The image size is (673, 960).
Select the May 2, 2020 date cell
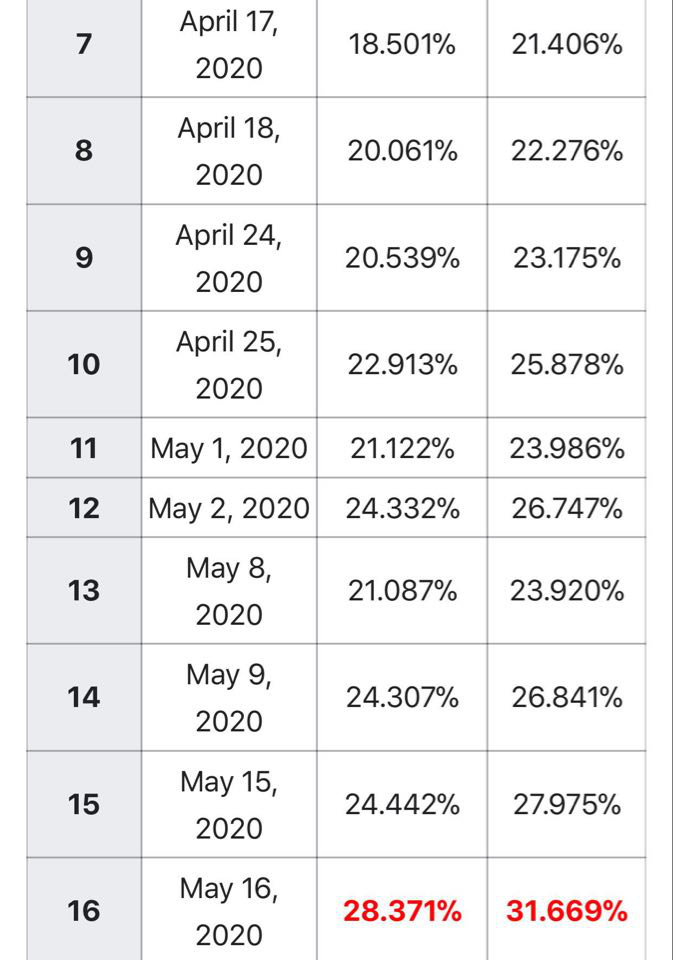point(229,508)
